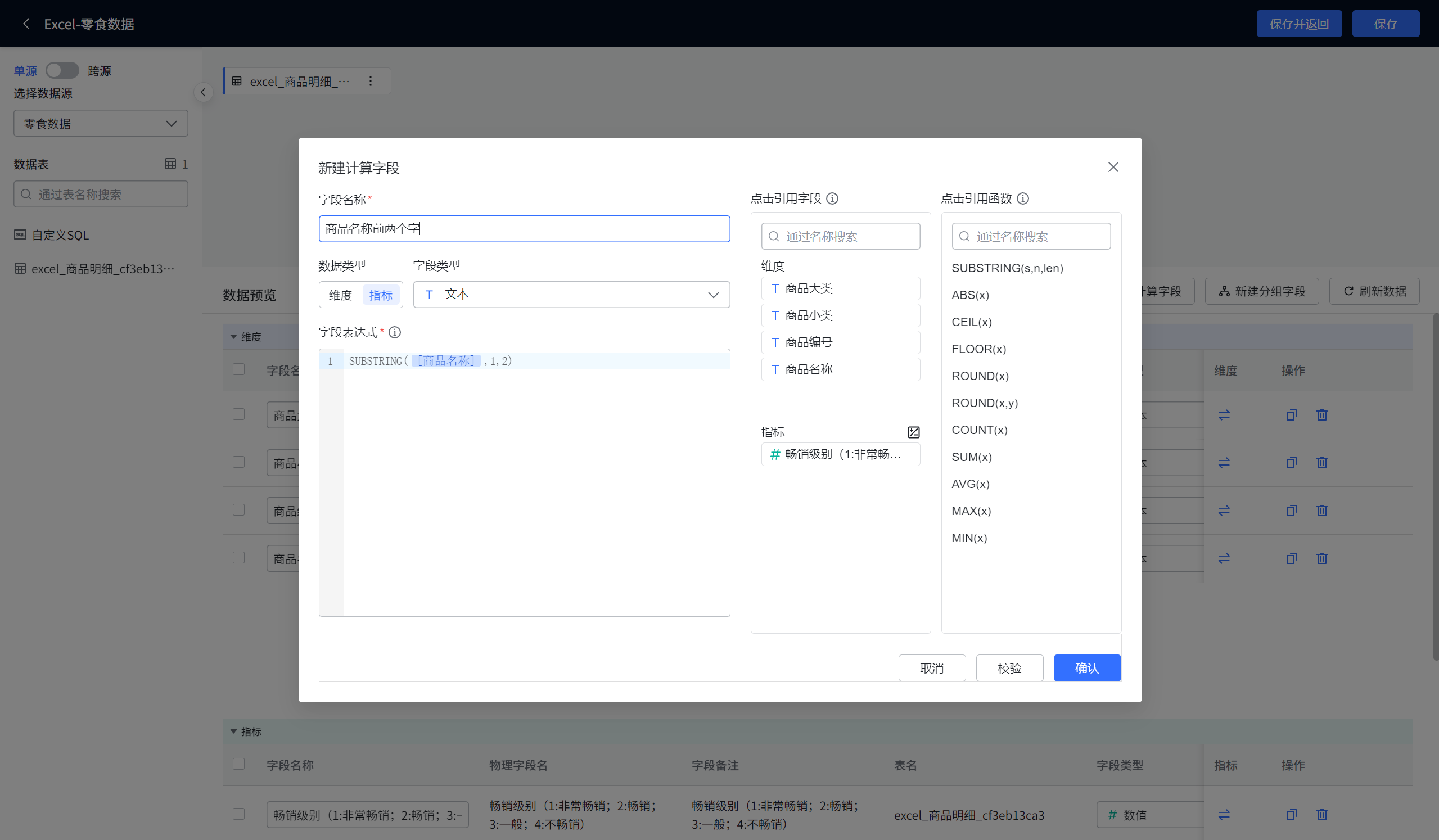Screen dimensions: 1439x840
Task: Check the 畅销级别 row checkbox
Action: pyautogui.click(x=238, y=814)
